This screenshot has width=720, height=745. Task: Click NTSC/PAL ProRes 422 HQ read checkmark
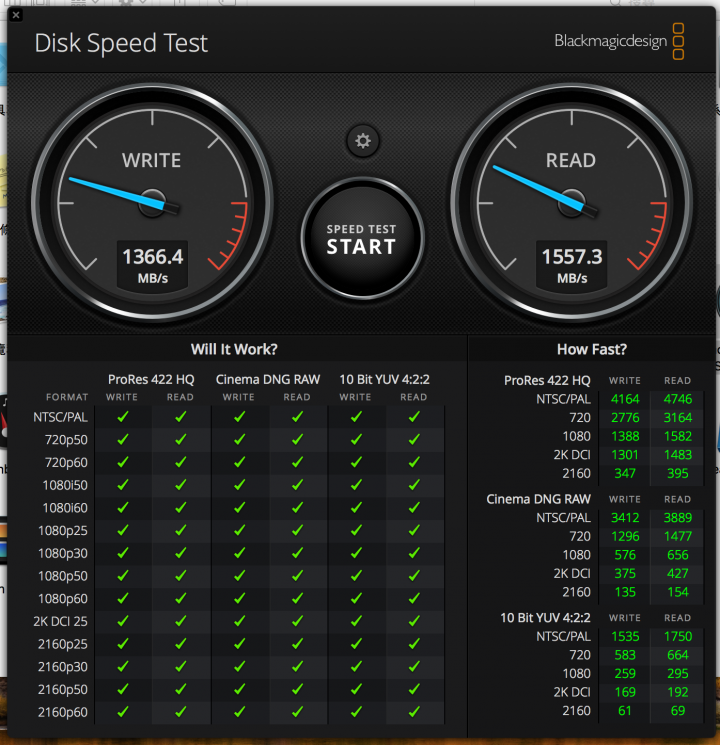(181, 417)
